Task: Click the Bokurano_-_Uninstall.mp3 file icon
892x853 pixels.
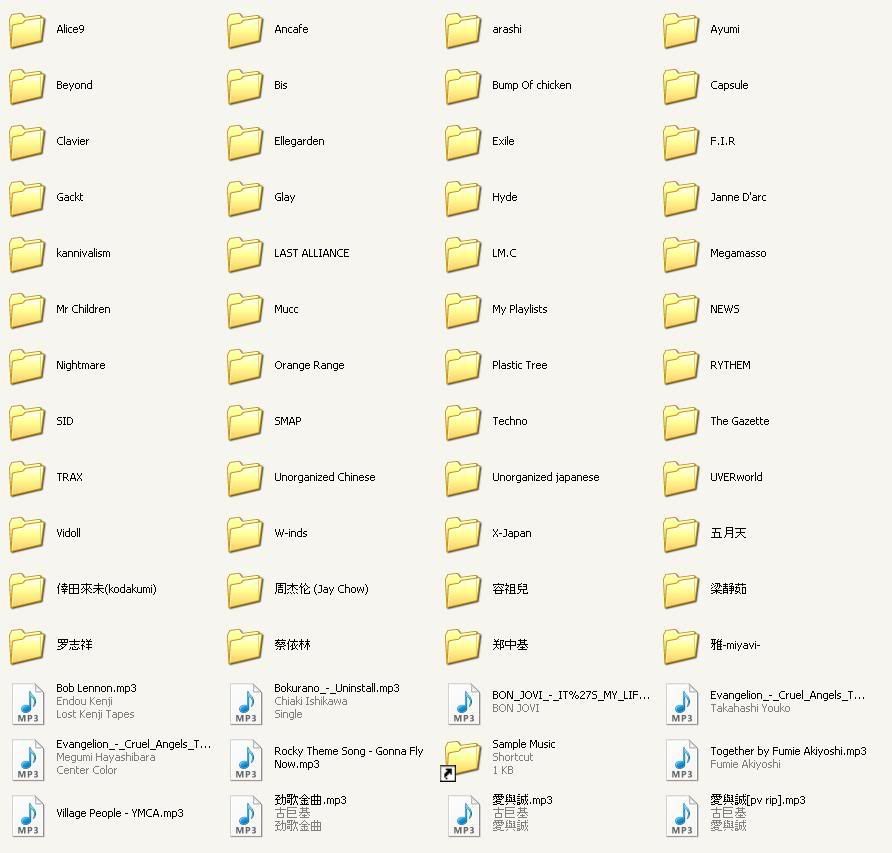Action: tap(246, 703)
